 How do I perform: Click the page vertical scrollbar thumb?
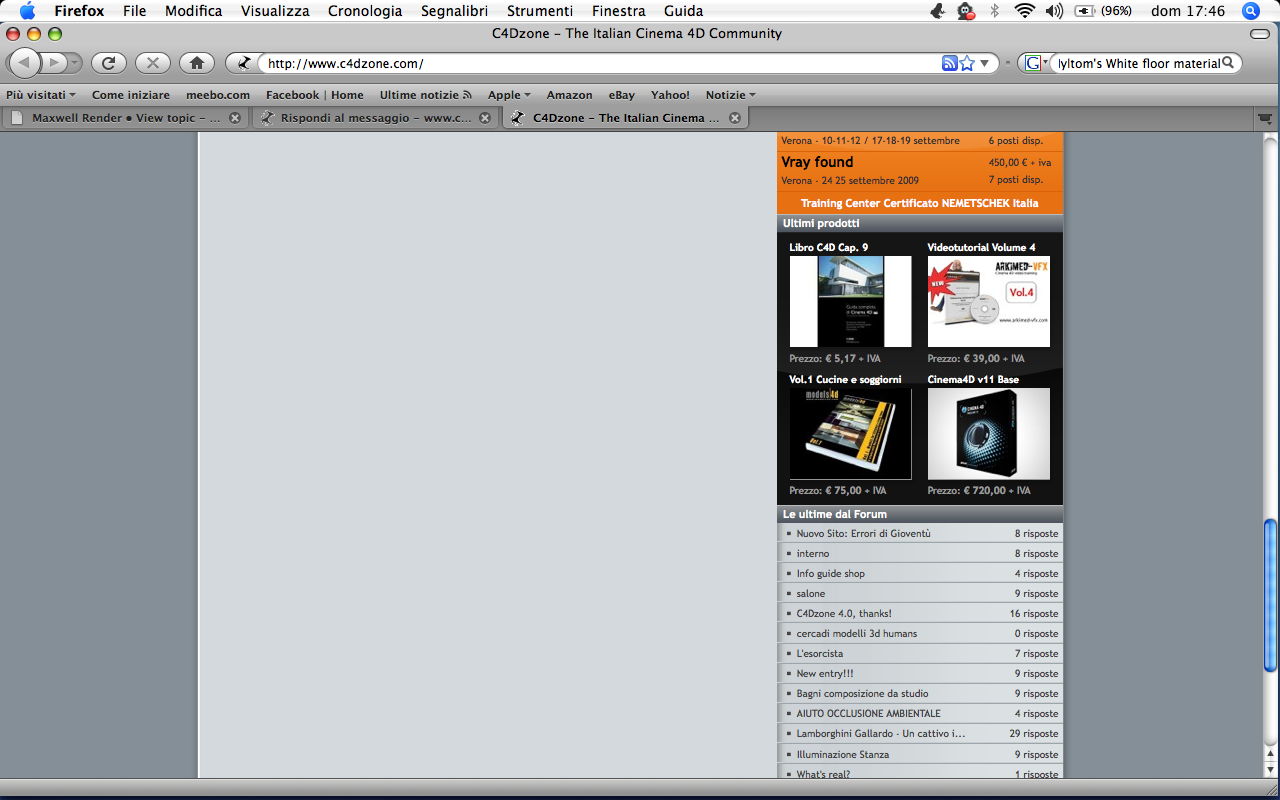point(1271,596)
